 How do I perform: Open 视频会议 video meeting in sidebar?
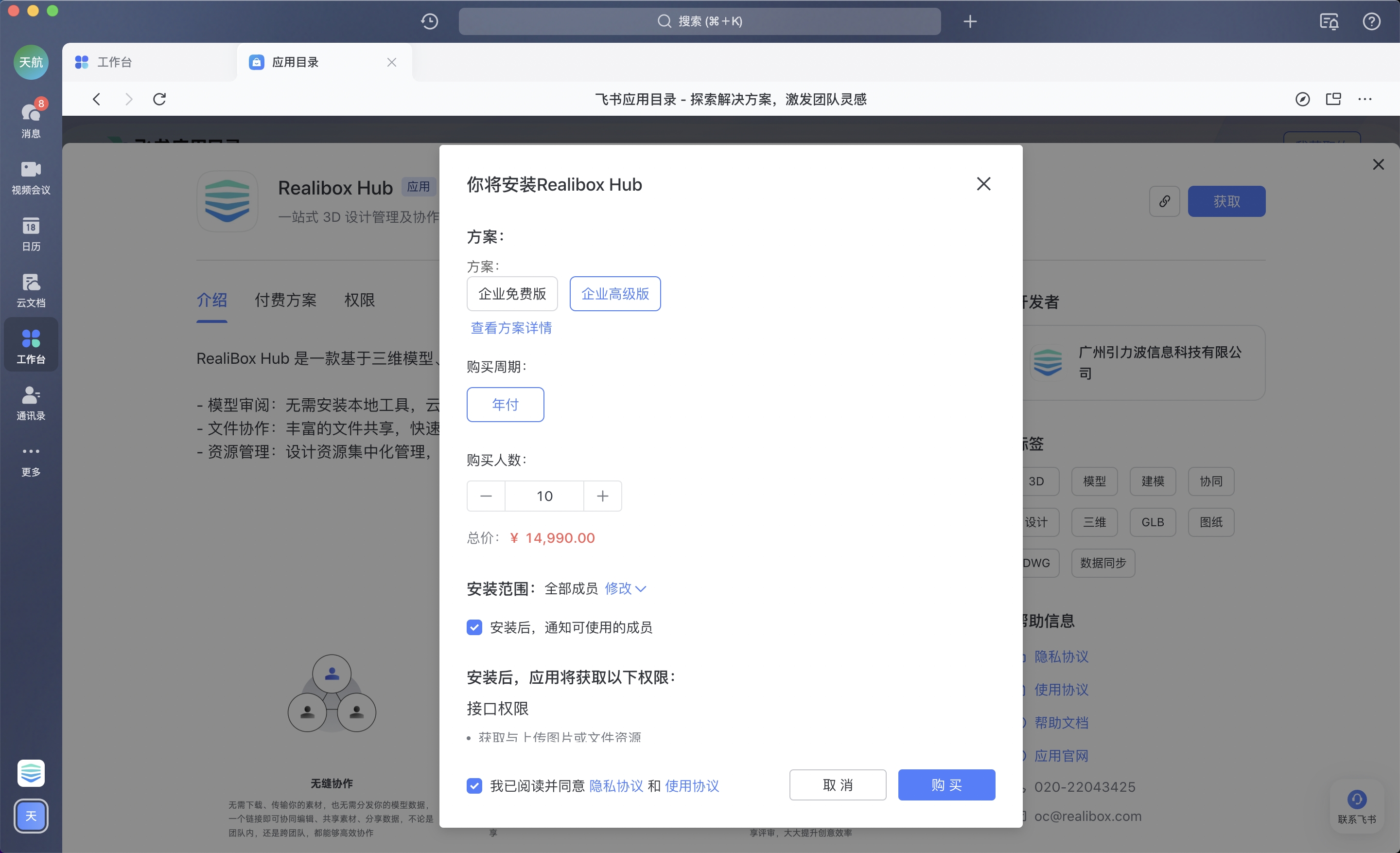[31, 178]
